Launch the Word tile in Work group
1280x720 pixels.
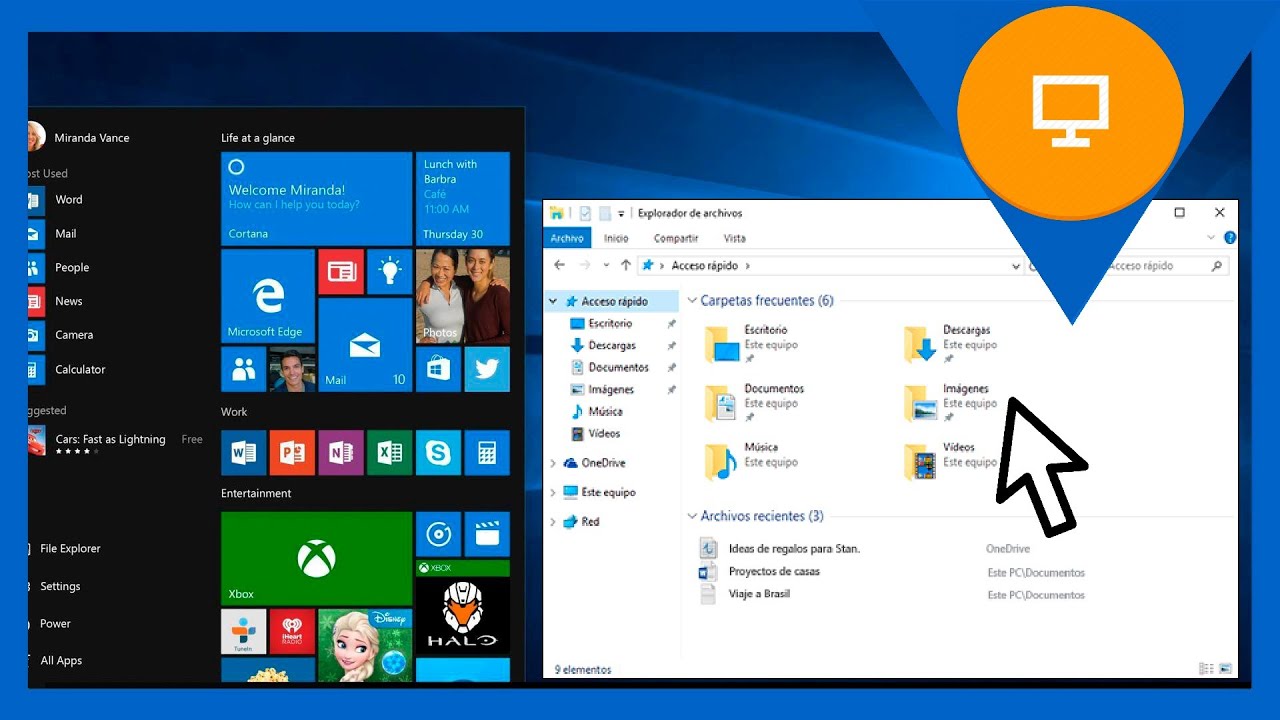(243, 453)
